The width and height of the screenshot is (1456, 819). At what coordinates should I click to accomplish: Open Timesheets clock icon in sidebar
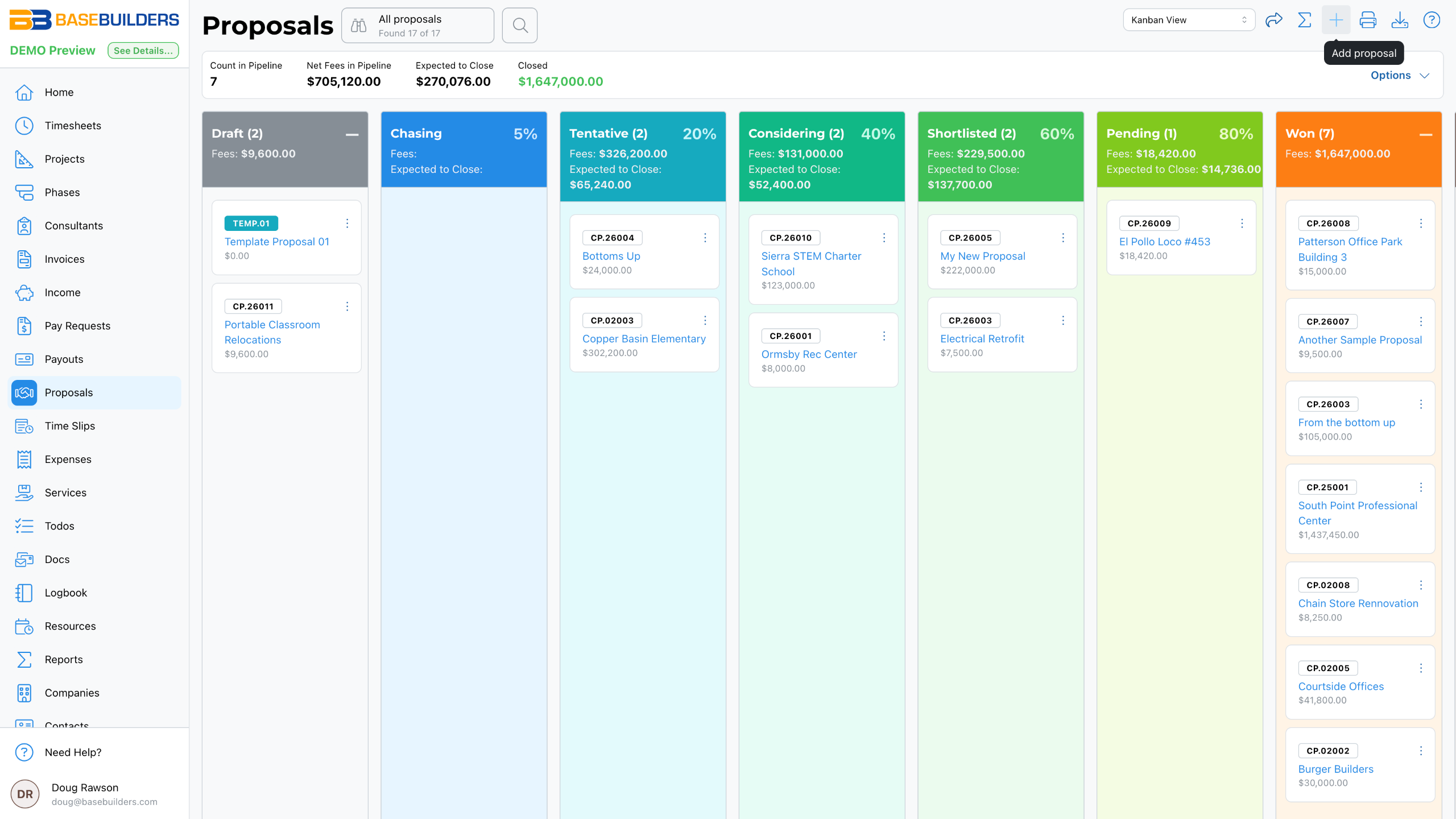point(24,126)
